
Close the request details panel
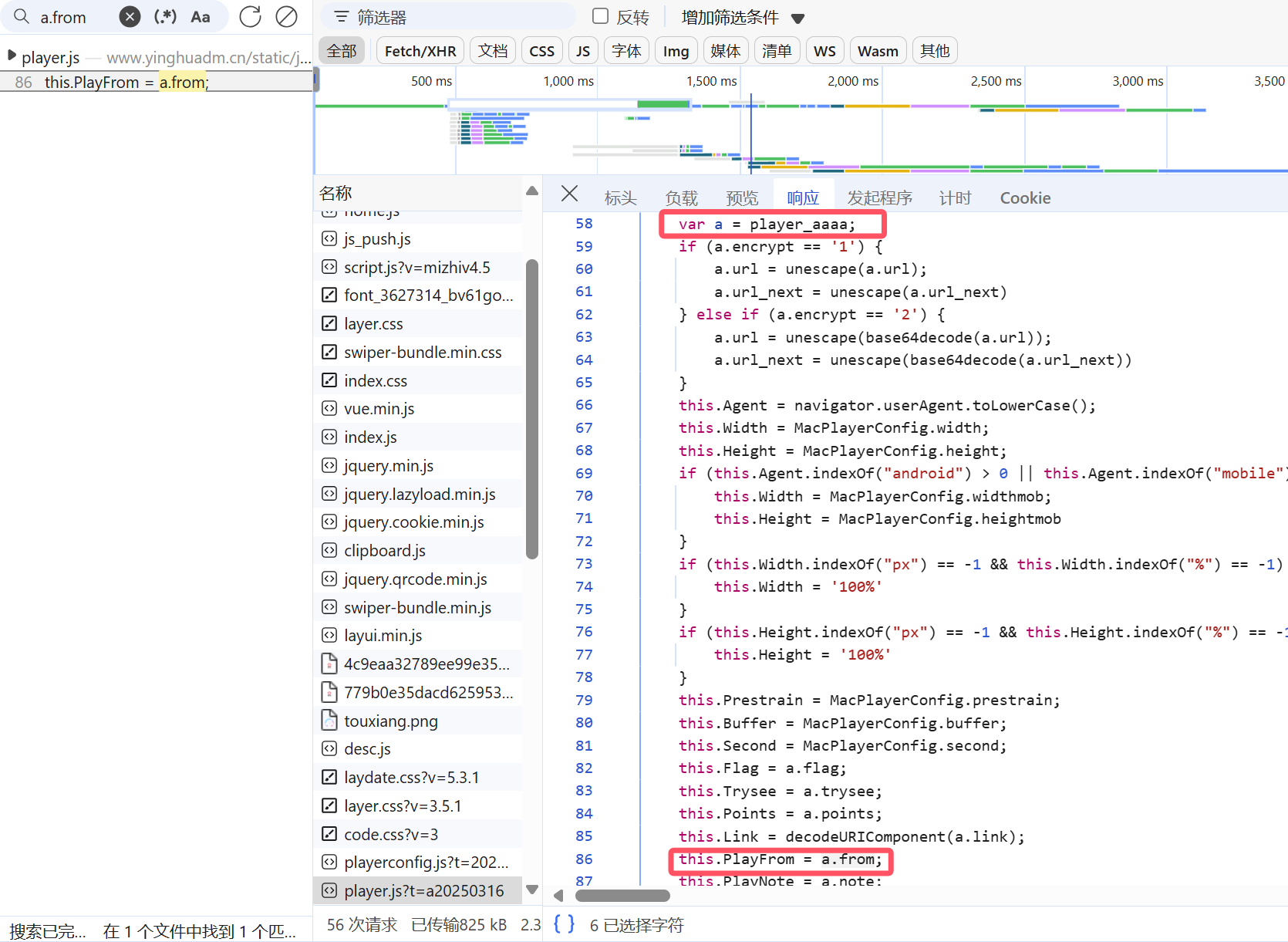pyautogui.click(x=569, y=194)
